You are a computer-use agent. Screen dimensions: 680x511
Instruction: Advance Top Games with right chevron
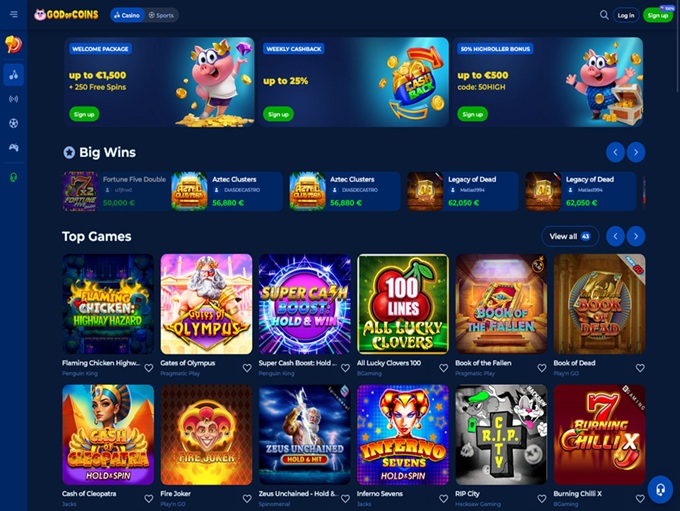click(x=636, y=236)
